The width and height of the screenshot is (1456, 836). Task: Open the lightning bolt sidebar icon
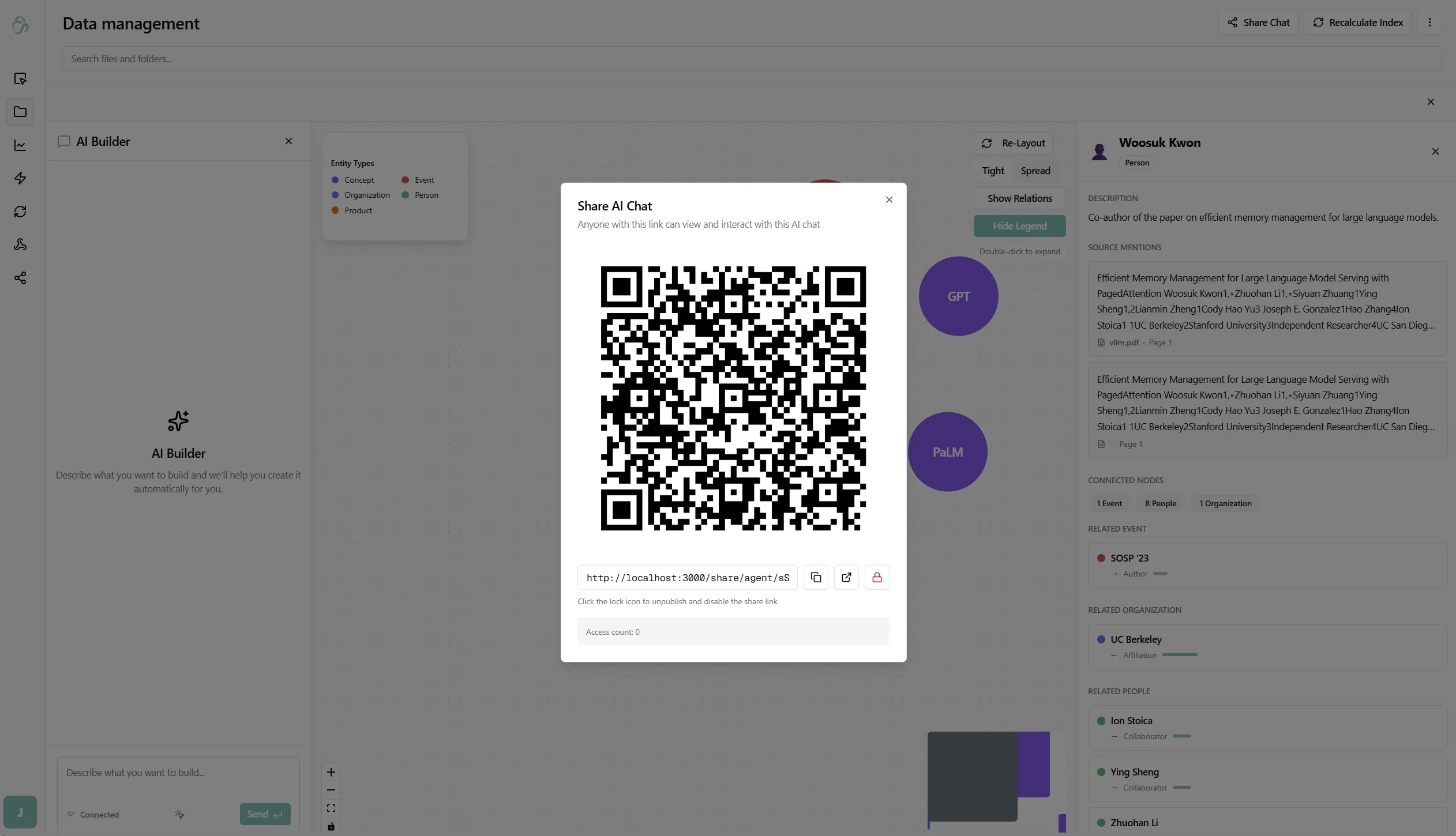pyautogui.click(x=20, y=178)
